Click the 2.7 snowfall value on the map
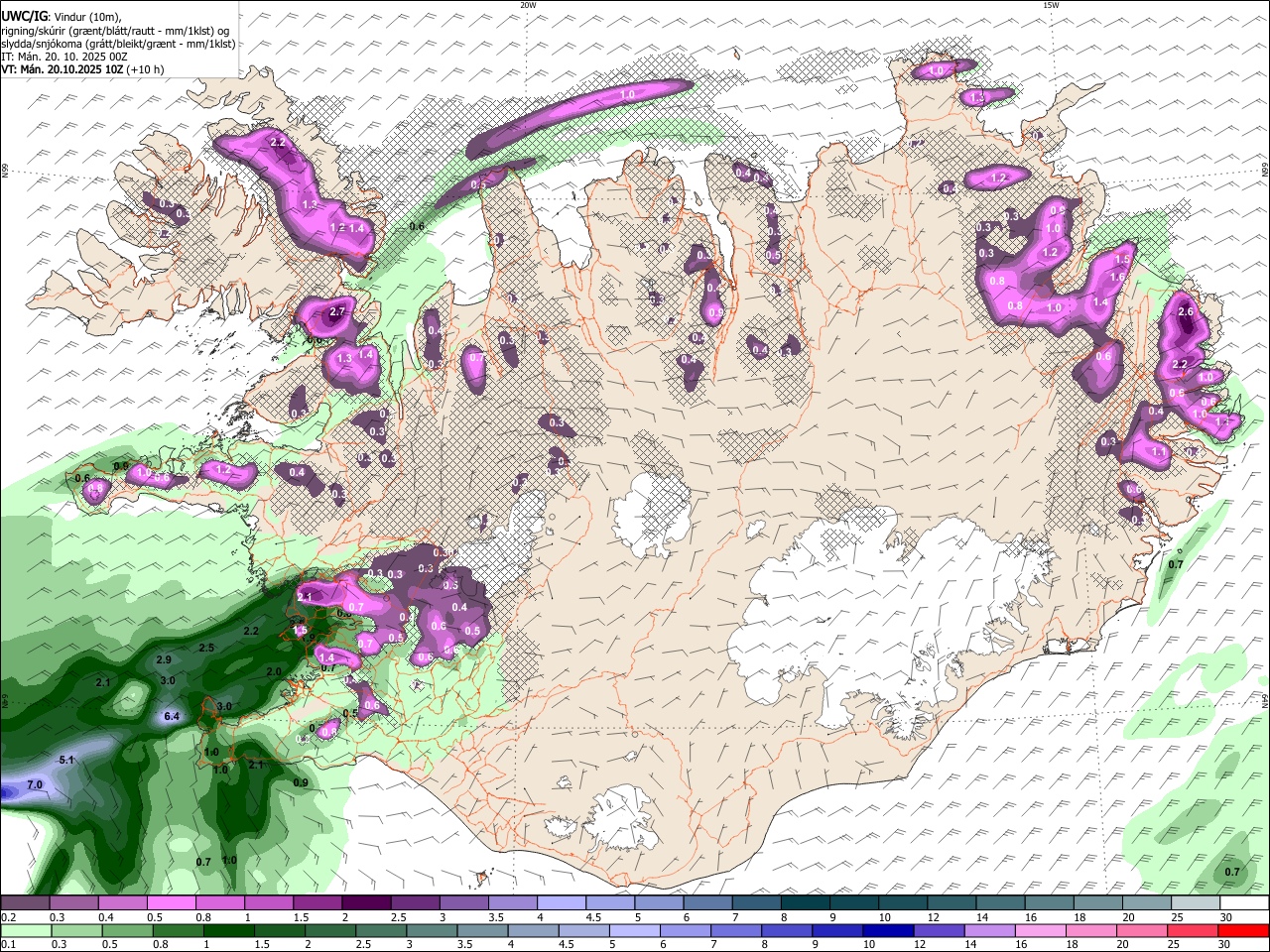The image size is (1270, 952). click(x=336, y=312)
